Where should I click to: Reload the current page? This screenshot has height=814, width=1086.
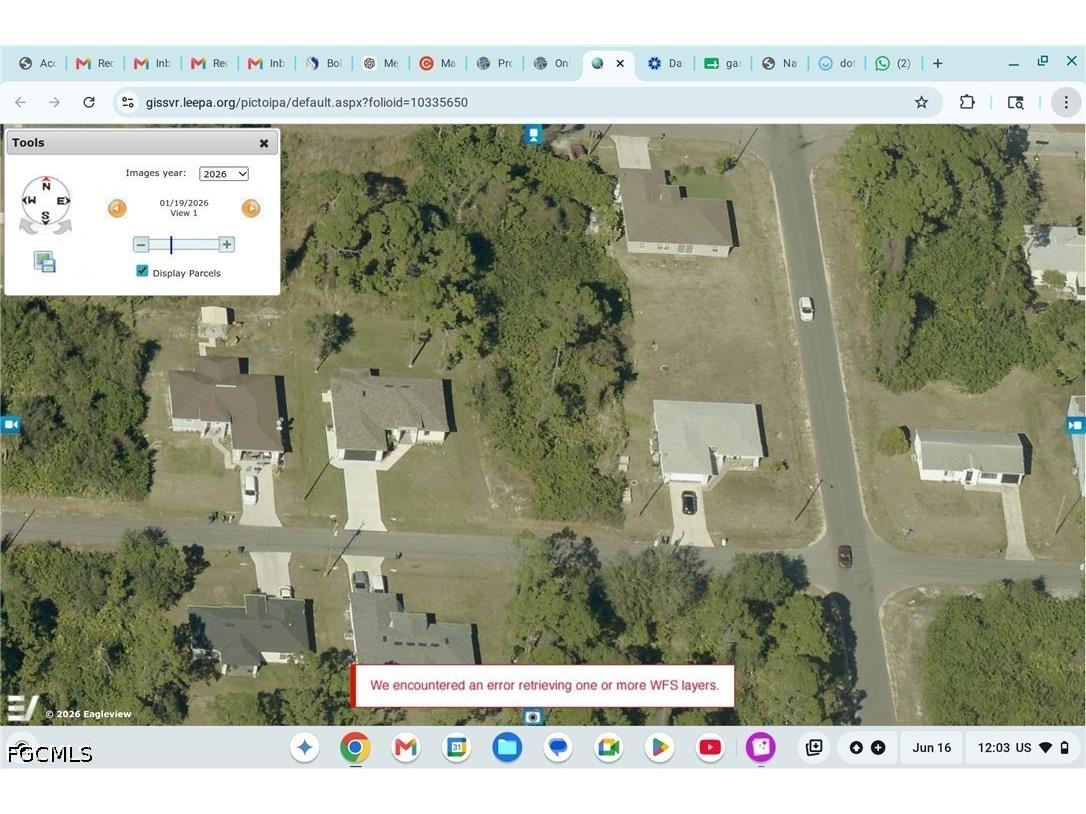point(89,103)
